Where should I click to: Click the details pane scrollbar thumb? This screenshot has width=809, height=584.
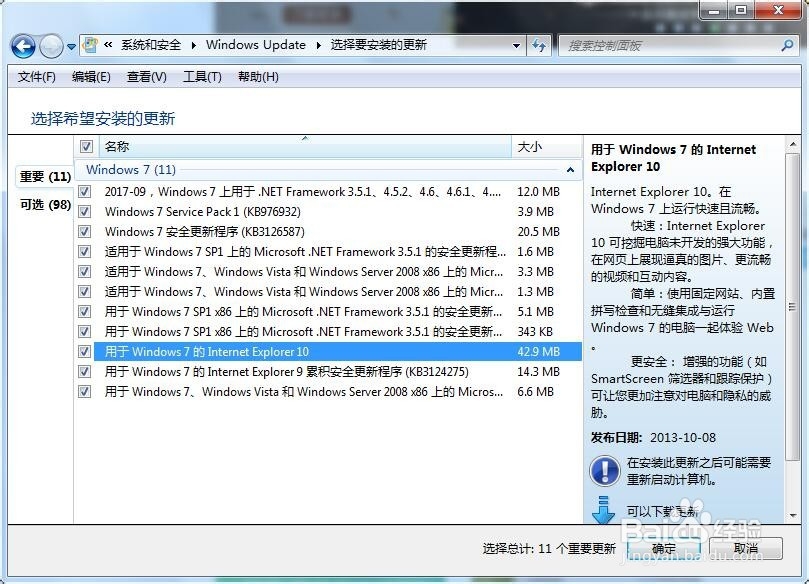click(x=792, y=307)
